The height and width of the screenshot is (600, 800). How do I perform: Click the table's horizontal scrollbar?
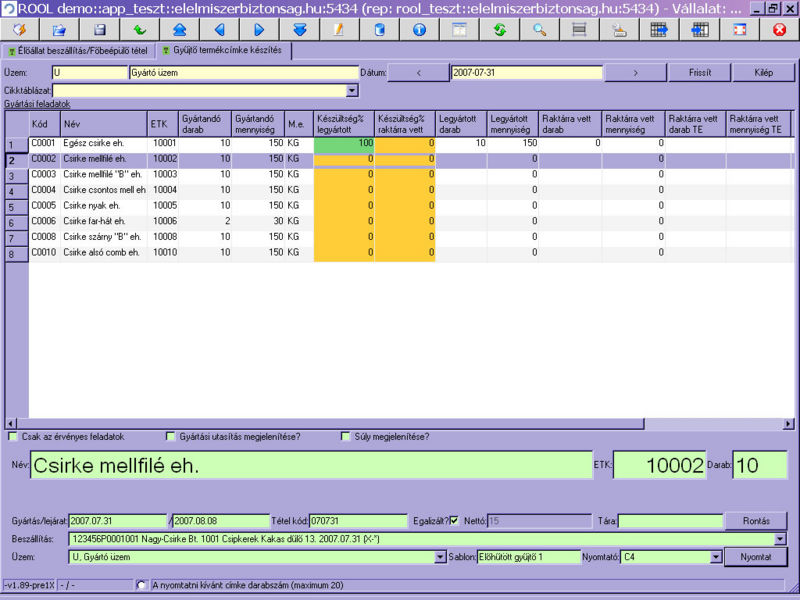coord(400,423)
